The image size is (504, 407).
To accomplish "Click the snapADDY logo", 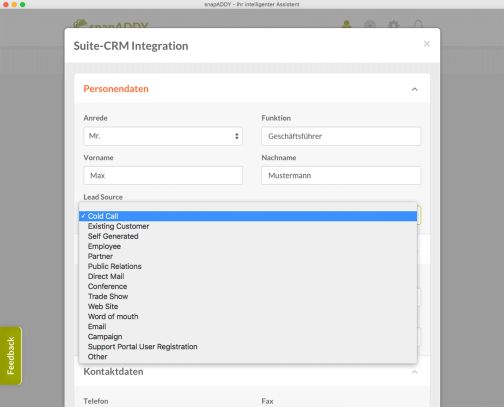I will (111, 24).
